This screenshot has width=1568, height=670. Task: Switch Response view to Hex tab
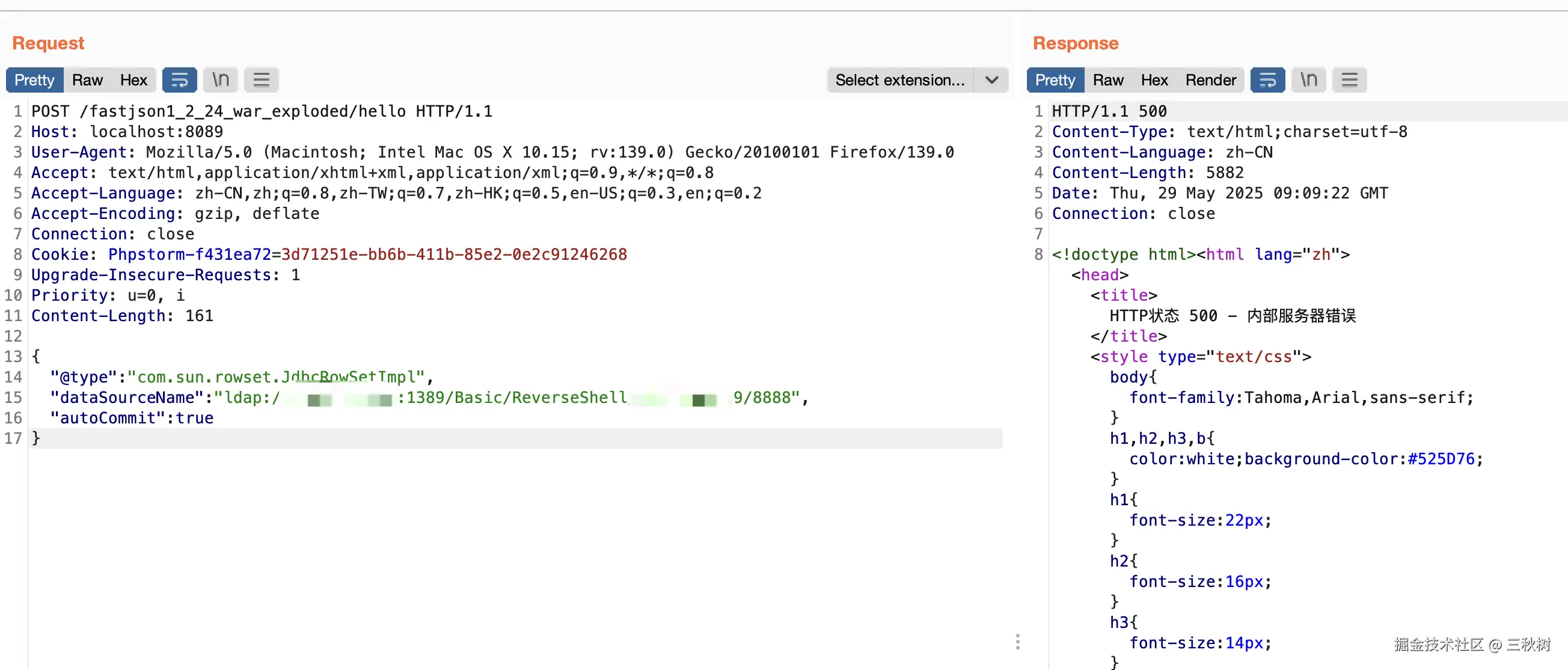tap(1154, 80)
